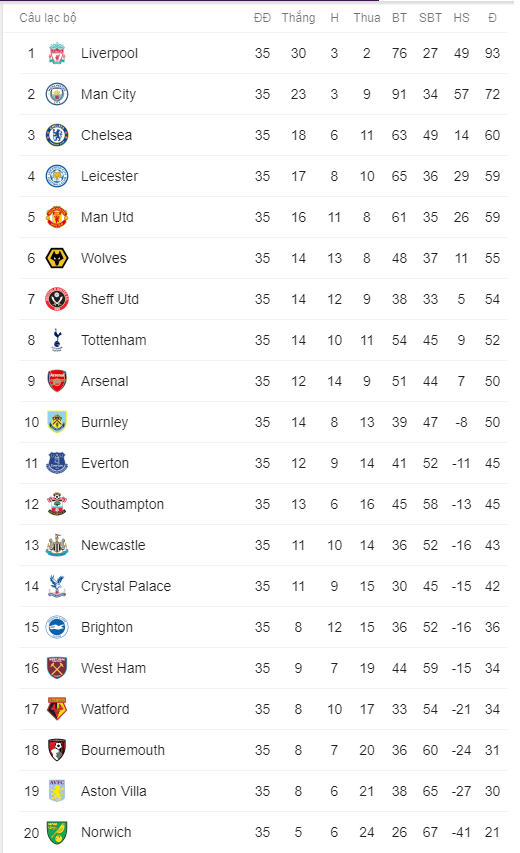Click the Arsenal club crest

click(x=57, y=381)
